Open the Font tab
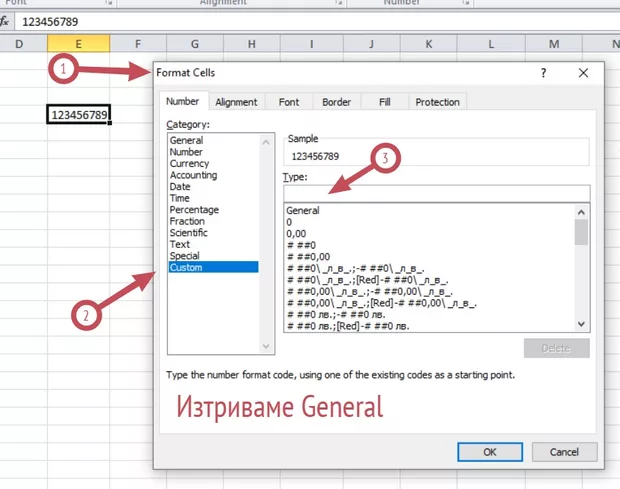Viewport: 620px width, 489px height. click(289, 102)
